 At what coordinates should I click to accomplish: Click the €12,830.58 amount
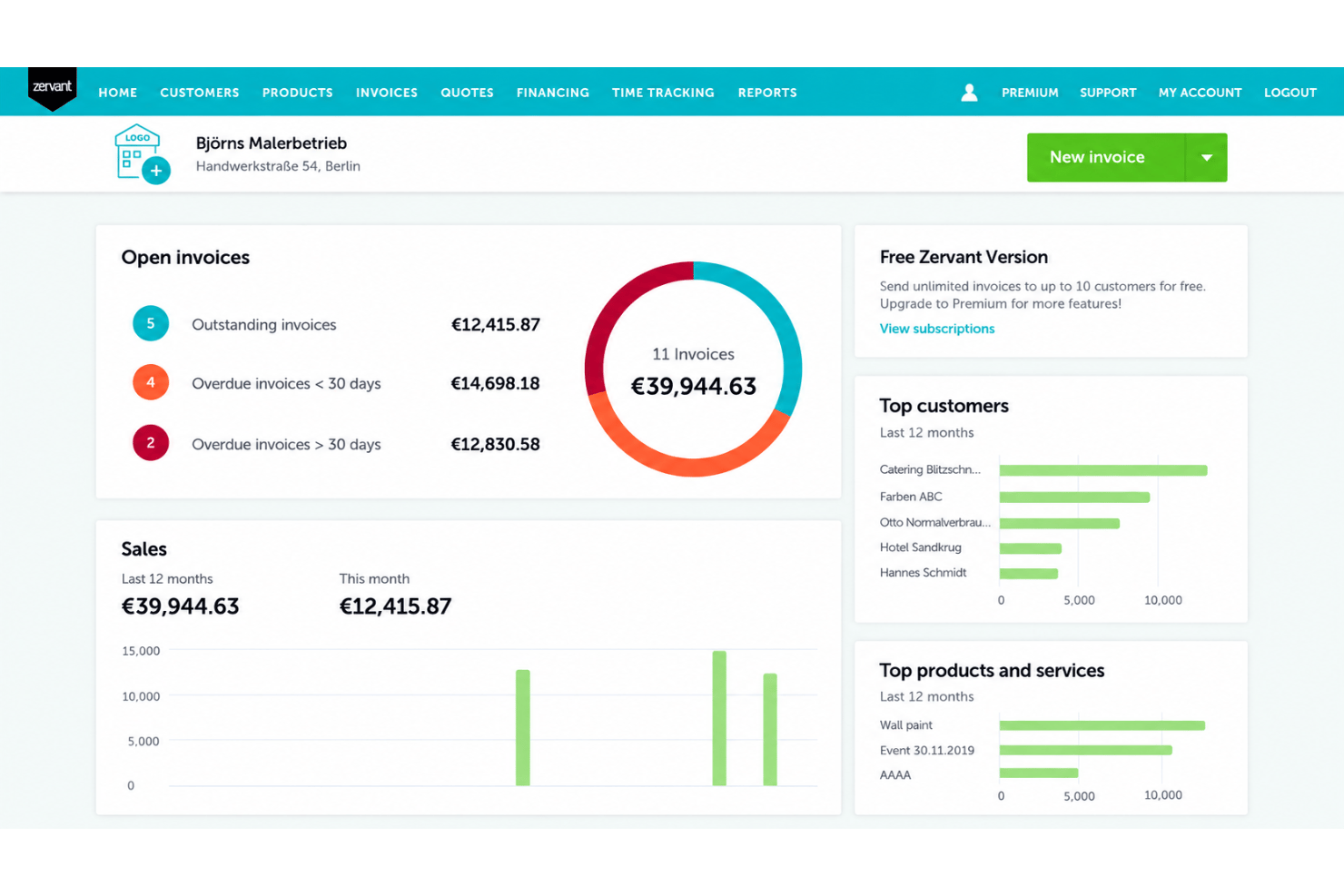(x=496, y=445)
